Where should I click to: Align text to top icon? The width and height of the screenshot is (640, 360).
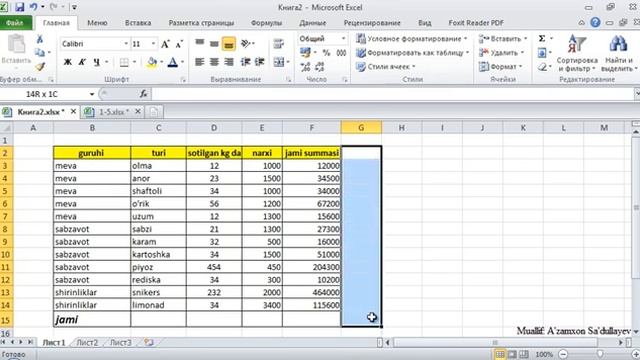[x=200, y=43]
